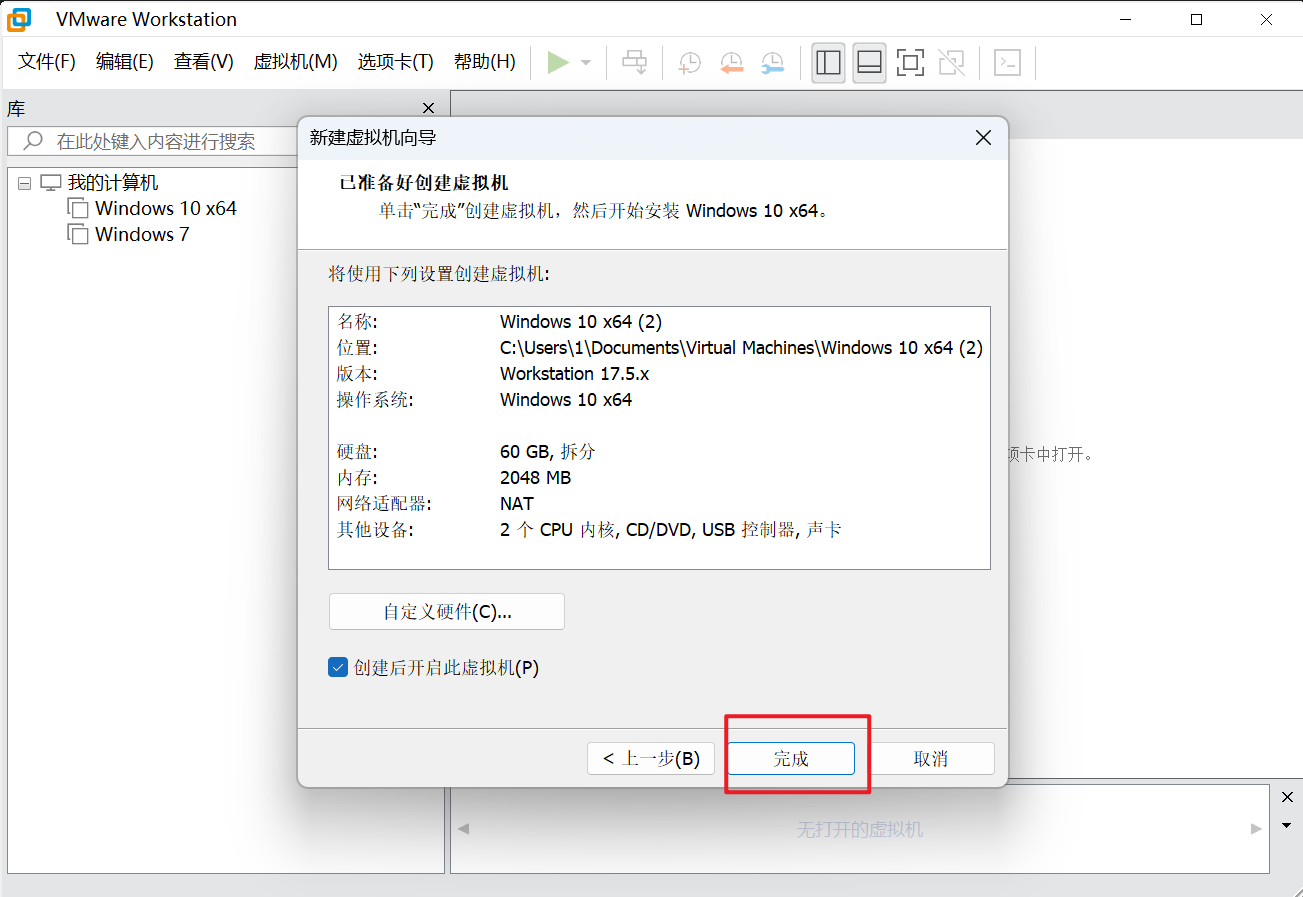Click the thumbnail bar left scroll arrow
This screenshot has height=897, width=1303.
click(463, 829)
